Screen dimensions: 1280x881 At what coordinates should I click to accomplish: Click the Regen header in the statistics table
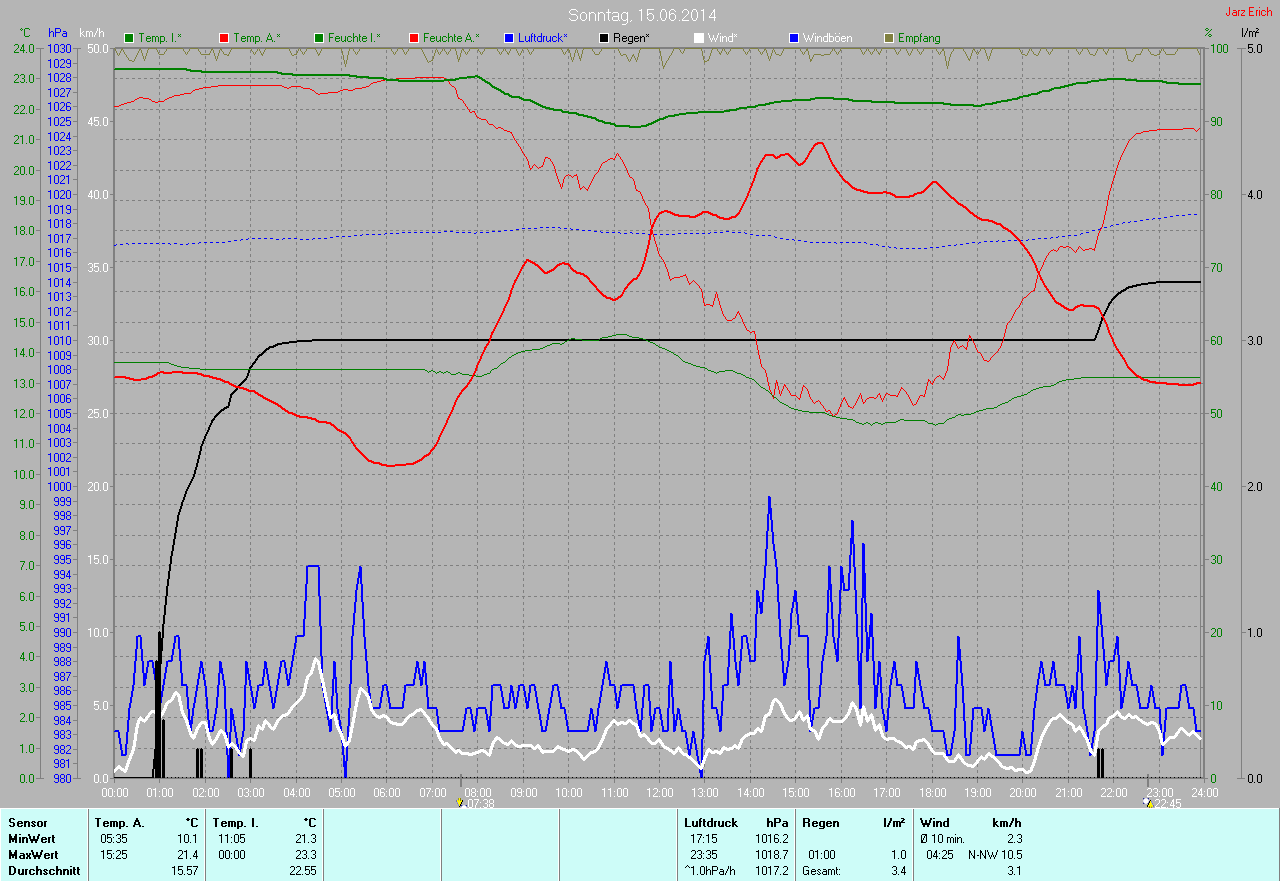point(821,823)
